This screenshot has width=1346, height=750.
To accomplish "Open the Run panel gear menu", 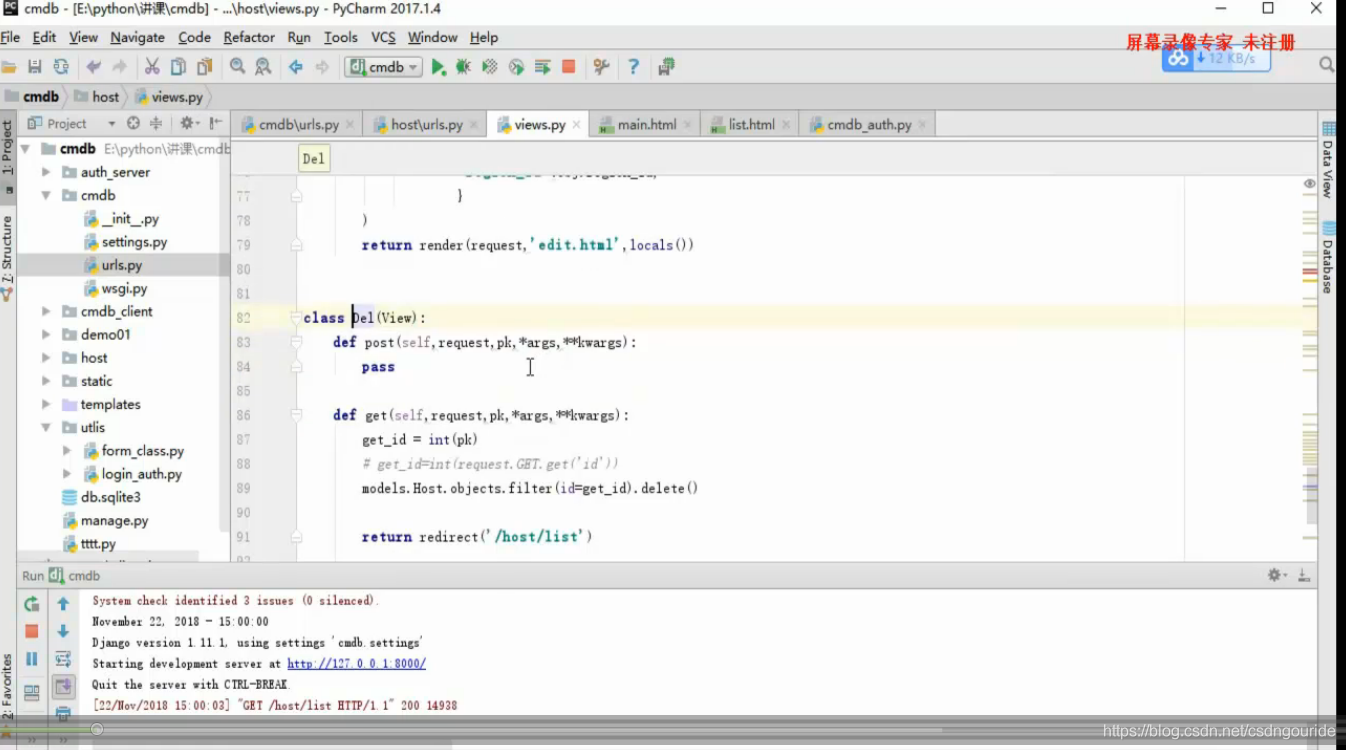I will coord(1275,575).
